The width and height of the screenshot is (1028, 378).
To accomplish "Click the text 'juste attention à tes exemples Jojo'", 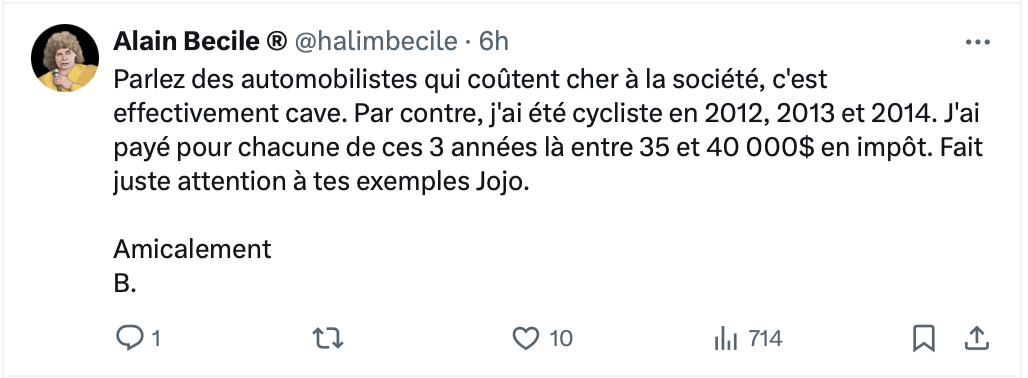I will [x=321, y=182].
